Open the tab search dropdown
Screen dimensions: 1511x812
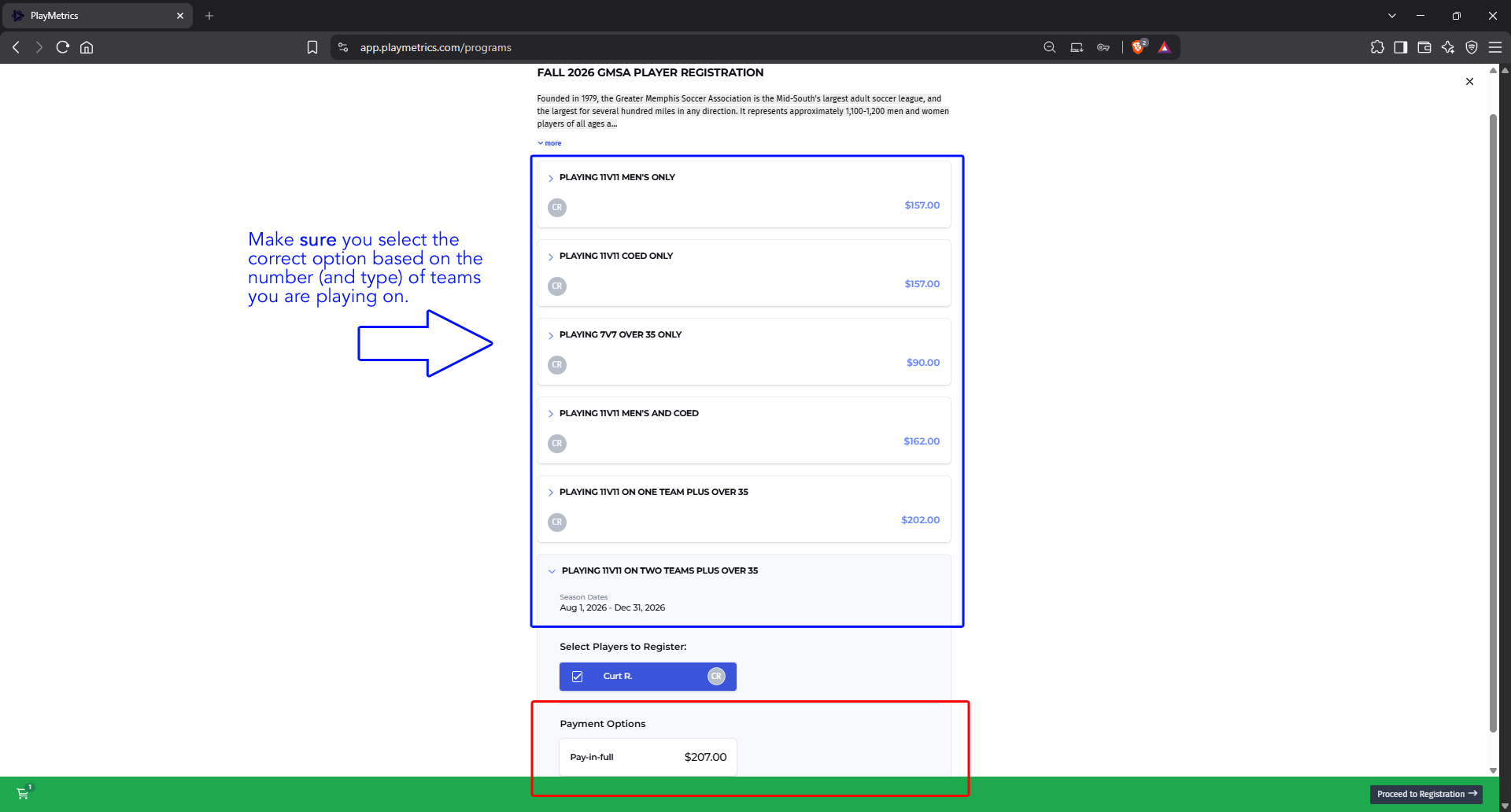pyautogui.click(x=1392, y=16)
